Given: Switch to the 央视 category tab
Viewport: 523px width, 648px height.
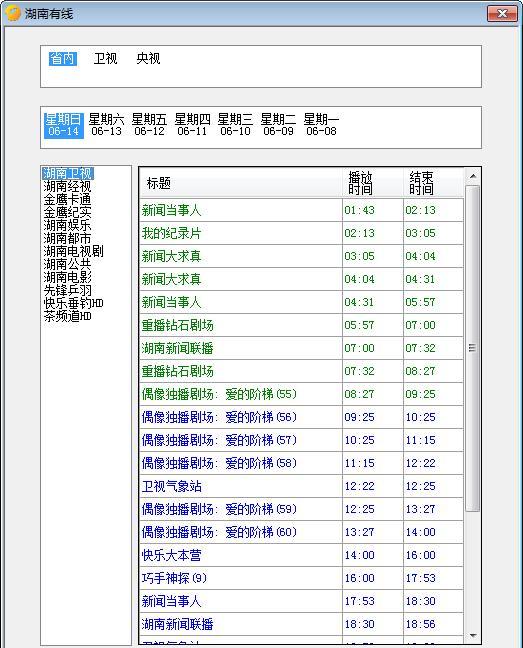Looking at the screenshot, I should (x=148, y=59).
